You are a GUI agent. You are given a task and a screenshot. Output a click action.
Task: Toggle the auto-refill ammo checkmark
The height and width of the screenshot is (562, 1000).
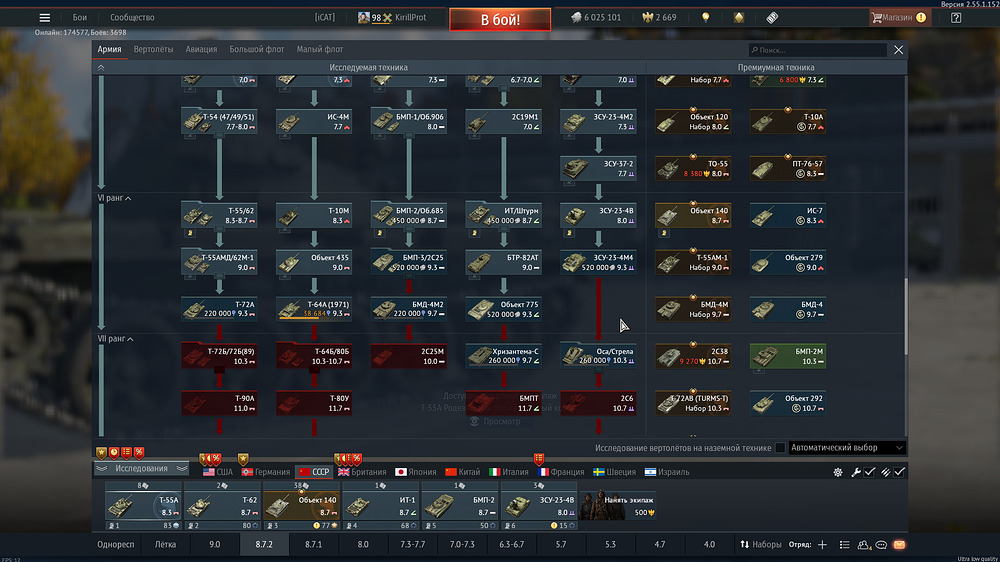tap(899, 472)
